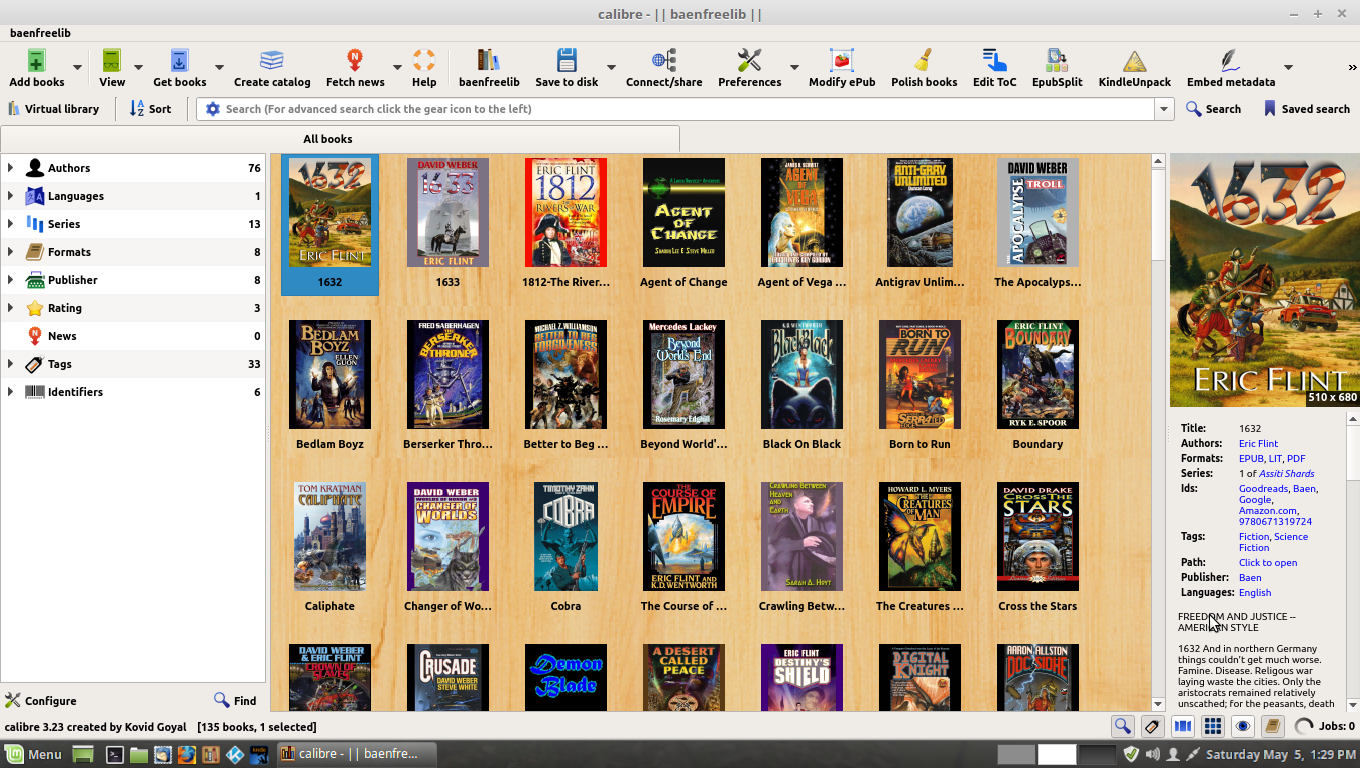Click the update shield icon in the tray
This screenshot has height=768, width=1360.
coord(1131,754)
